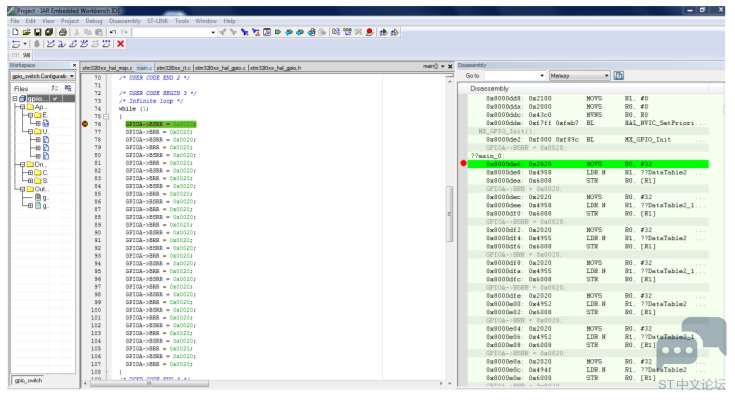This screenshot has width=735, height=400.
Task: Click the Reset debug icon
Action: 16,44
